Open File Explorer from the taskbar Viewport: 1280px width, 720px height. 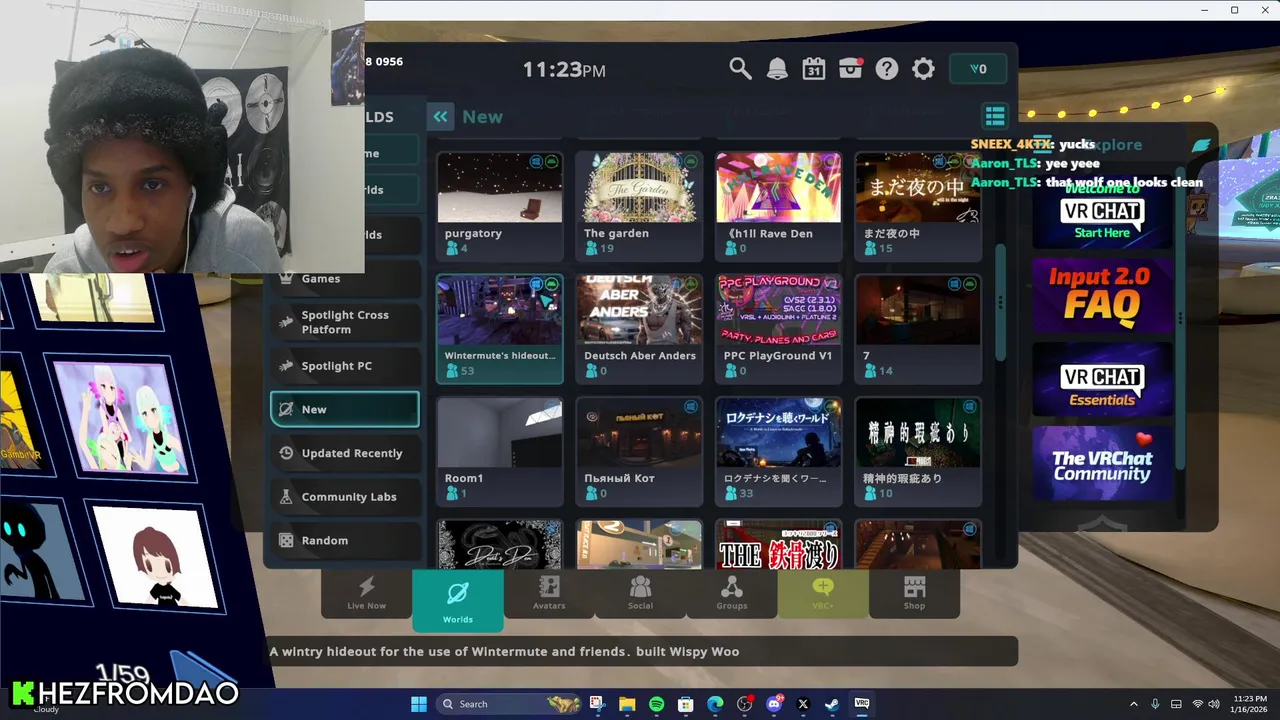[627, 704]
